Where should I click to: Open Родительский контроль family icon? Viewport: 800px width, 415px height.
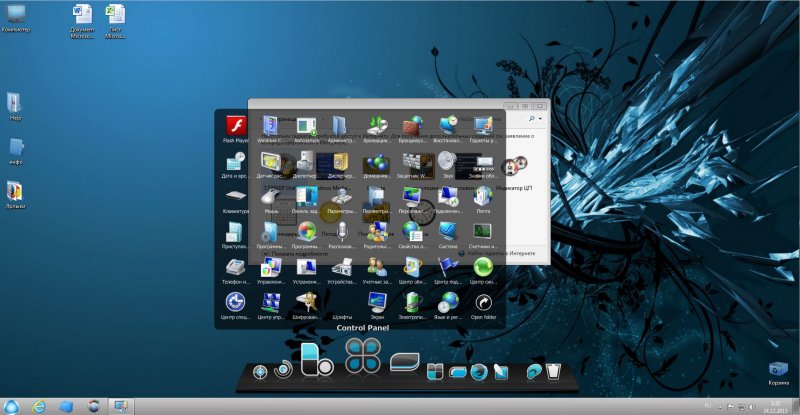pyautogui.click(x=377, y=232)
